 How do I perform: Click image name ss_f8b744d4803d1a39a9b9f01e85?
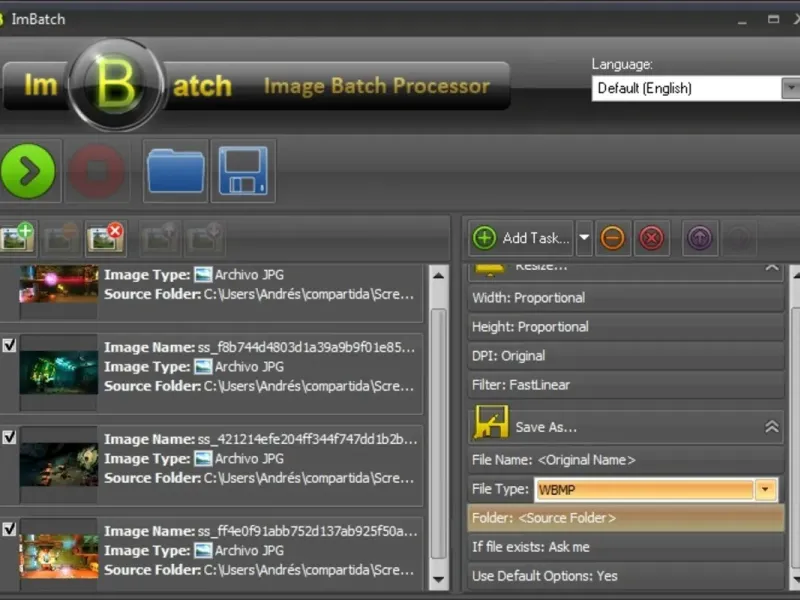click(x=306, y=347)
